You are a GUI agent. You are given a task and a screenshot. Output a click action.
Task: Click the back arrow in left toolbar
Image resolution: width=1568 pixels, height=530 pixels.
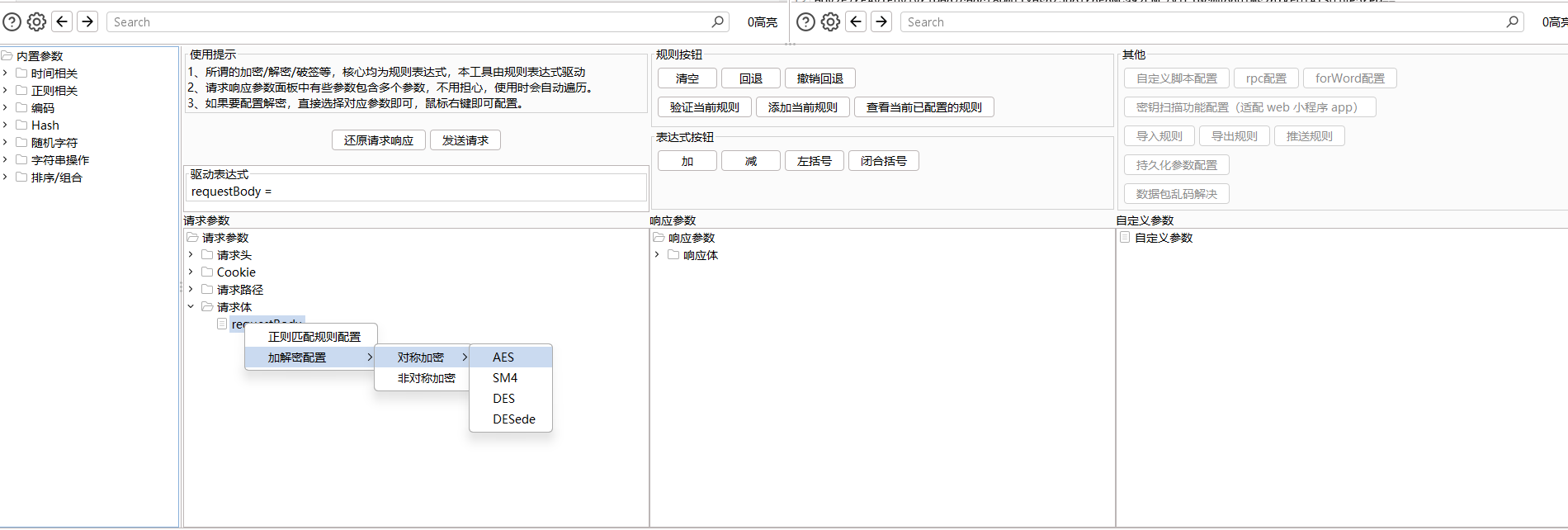pos(62,21)
